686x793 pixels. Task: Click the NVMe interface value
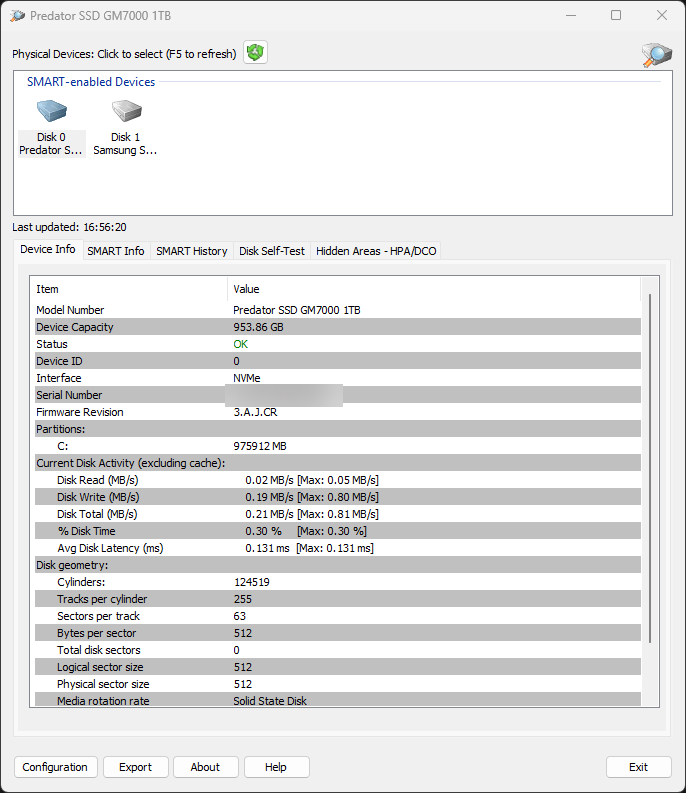click(x=247, y=378)
